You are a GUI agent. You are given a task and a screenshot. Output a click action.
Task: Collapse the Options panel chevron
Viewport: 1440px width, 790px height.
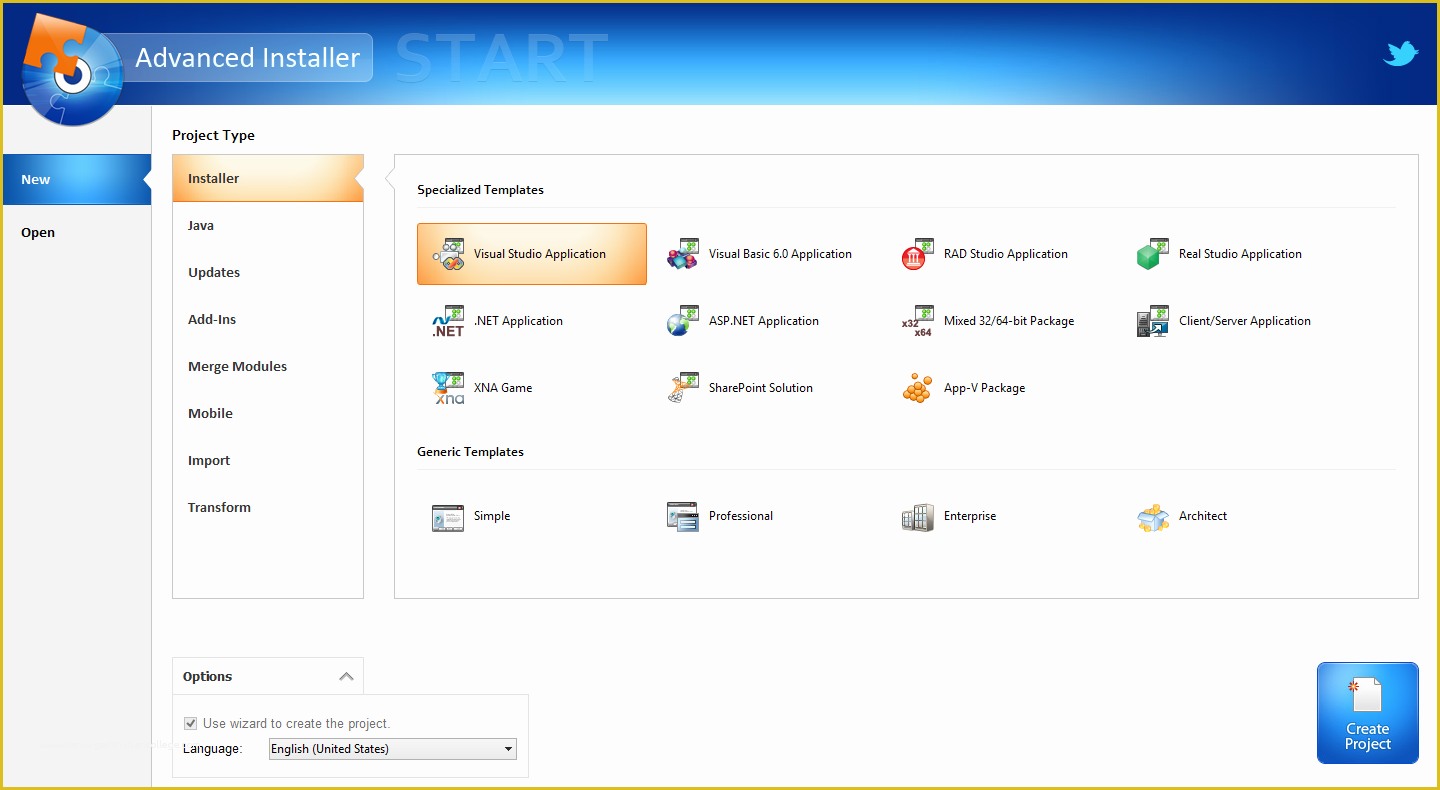346,677
